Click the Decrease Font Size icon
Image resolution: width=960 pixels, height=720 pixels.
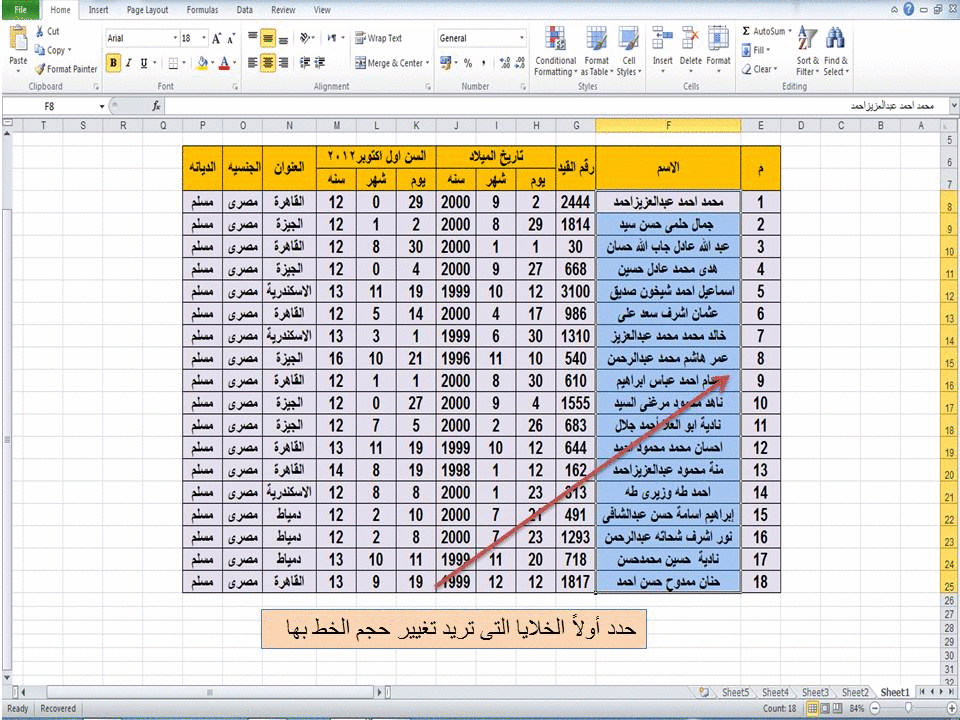[x=230, y=39]
